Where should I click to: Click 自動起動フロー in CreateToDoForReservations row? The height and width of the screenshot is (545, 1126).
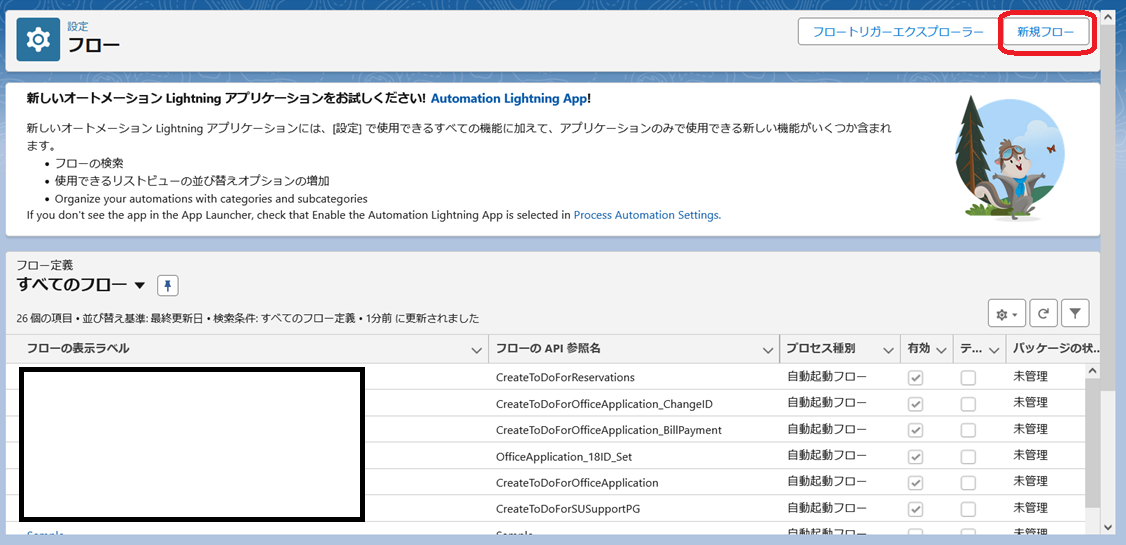click(827, 376)
